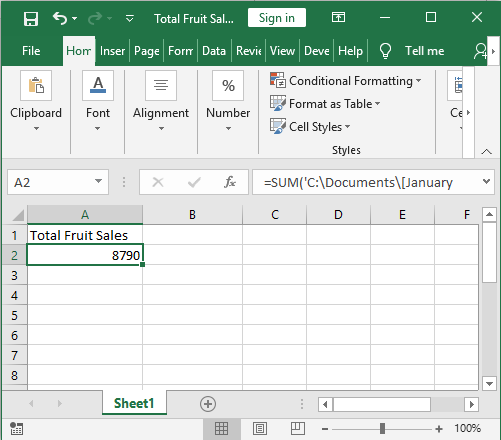Click the Sign in button
Viewport: 501px width, 440px height.
coord(277,18)
